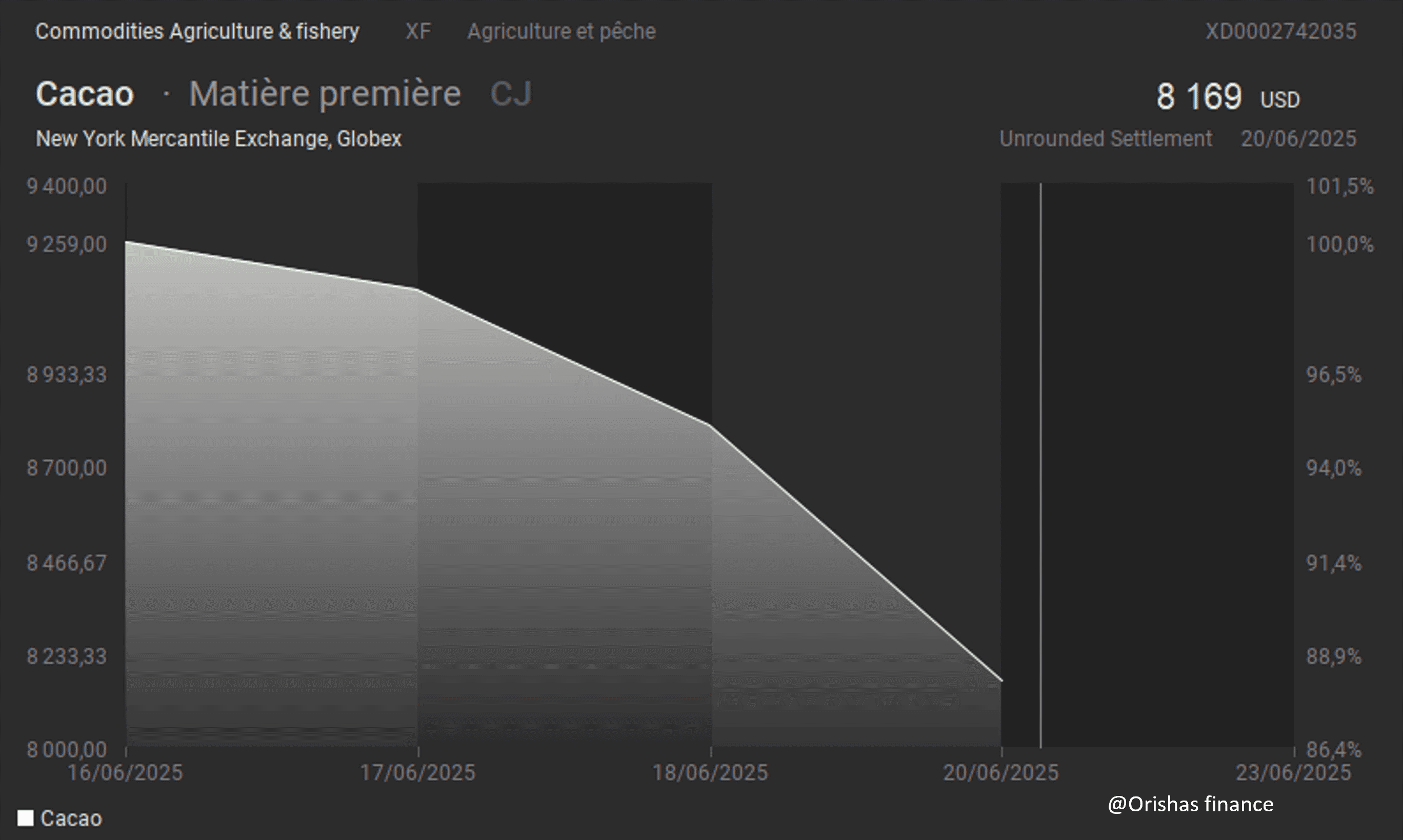This screenshot has height=840, width=1403.
Task: Click the Cacao title
Action: pyautogui.click(x=85, y=93)
